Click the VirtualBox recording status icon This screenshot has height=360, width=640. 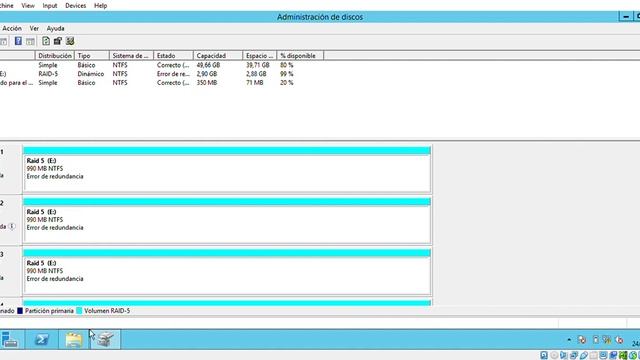(x=613, y=356)
